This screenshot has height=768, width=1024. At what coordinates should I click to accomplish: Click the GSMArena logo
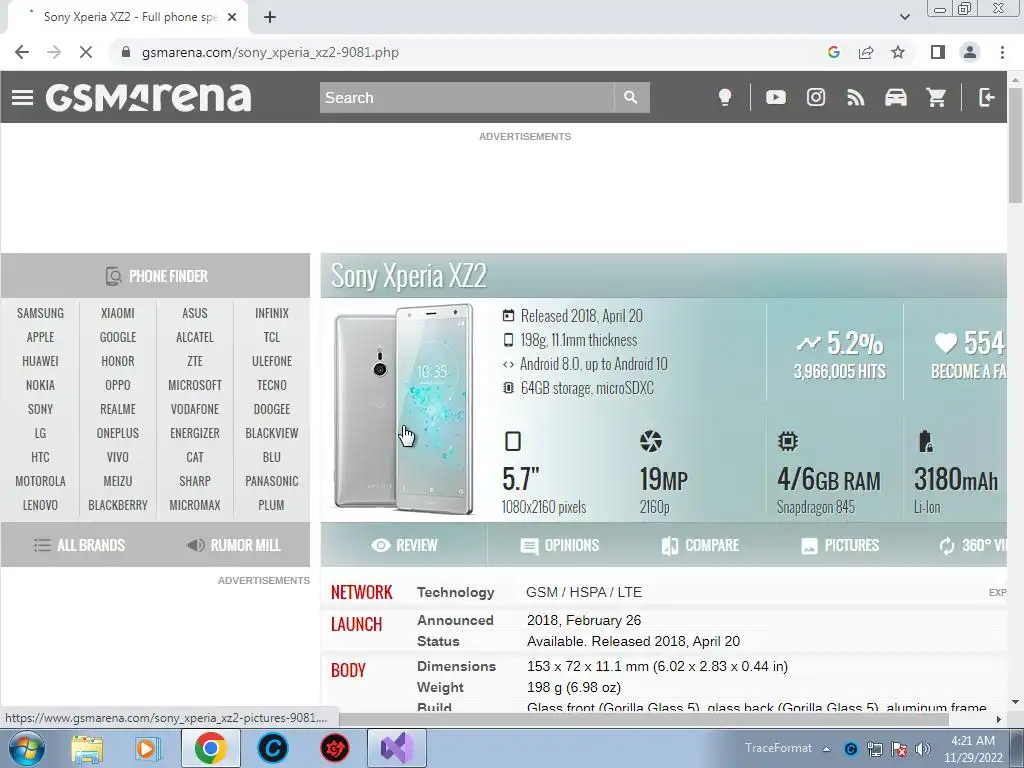point(148,97)
